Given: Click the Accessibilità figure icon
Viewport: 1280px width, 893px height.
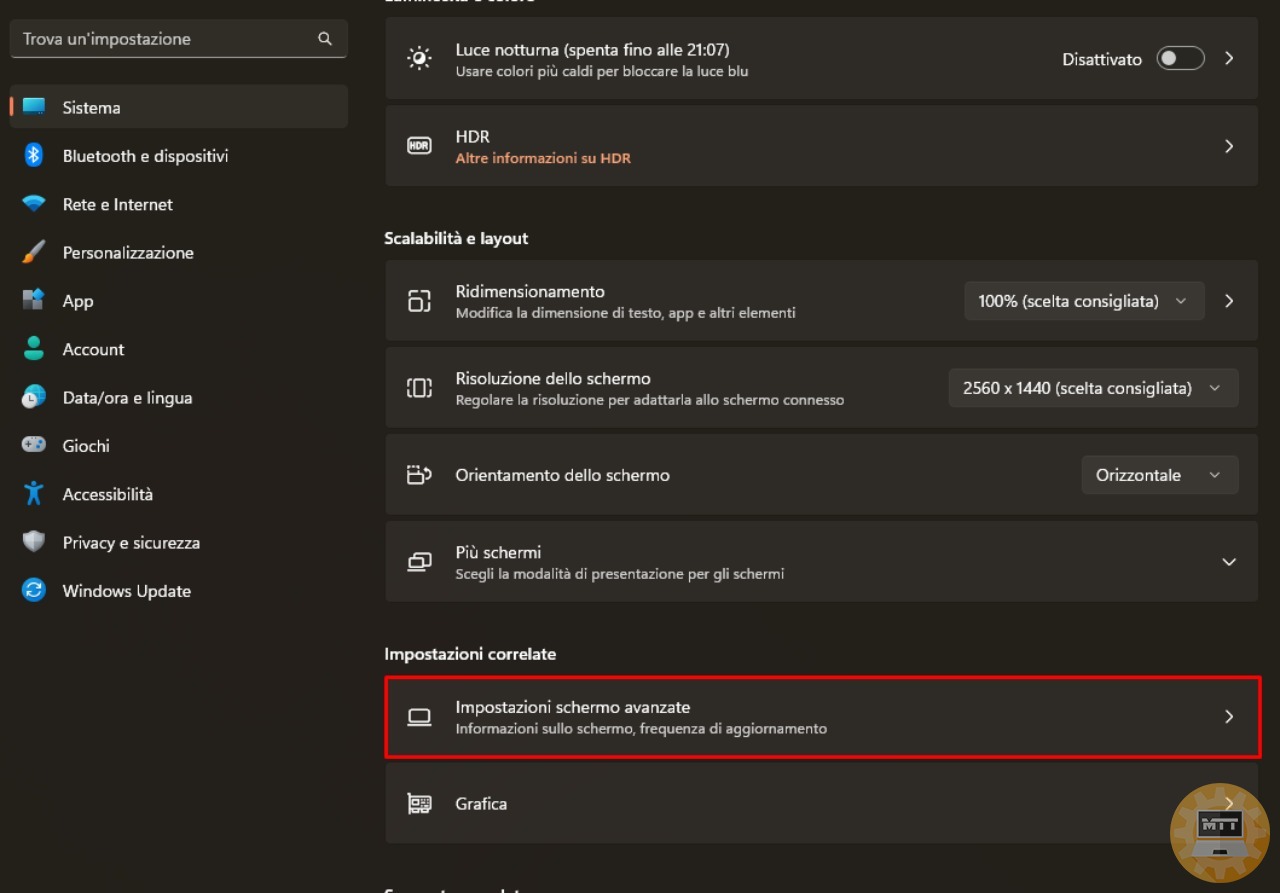Looking at the screenshot, I should (x=34, y=493).
